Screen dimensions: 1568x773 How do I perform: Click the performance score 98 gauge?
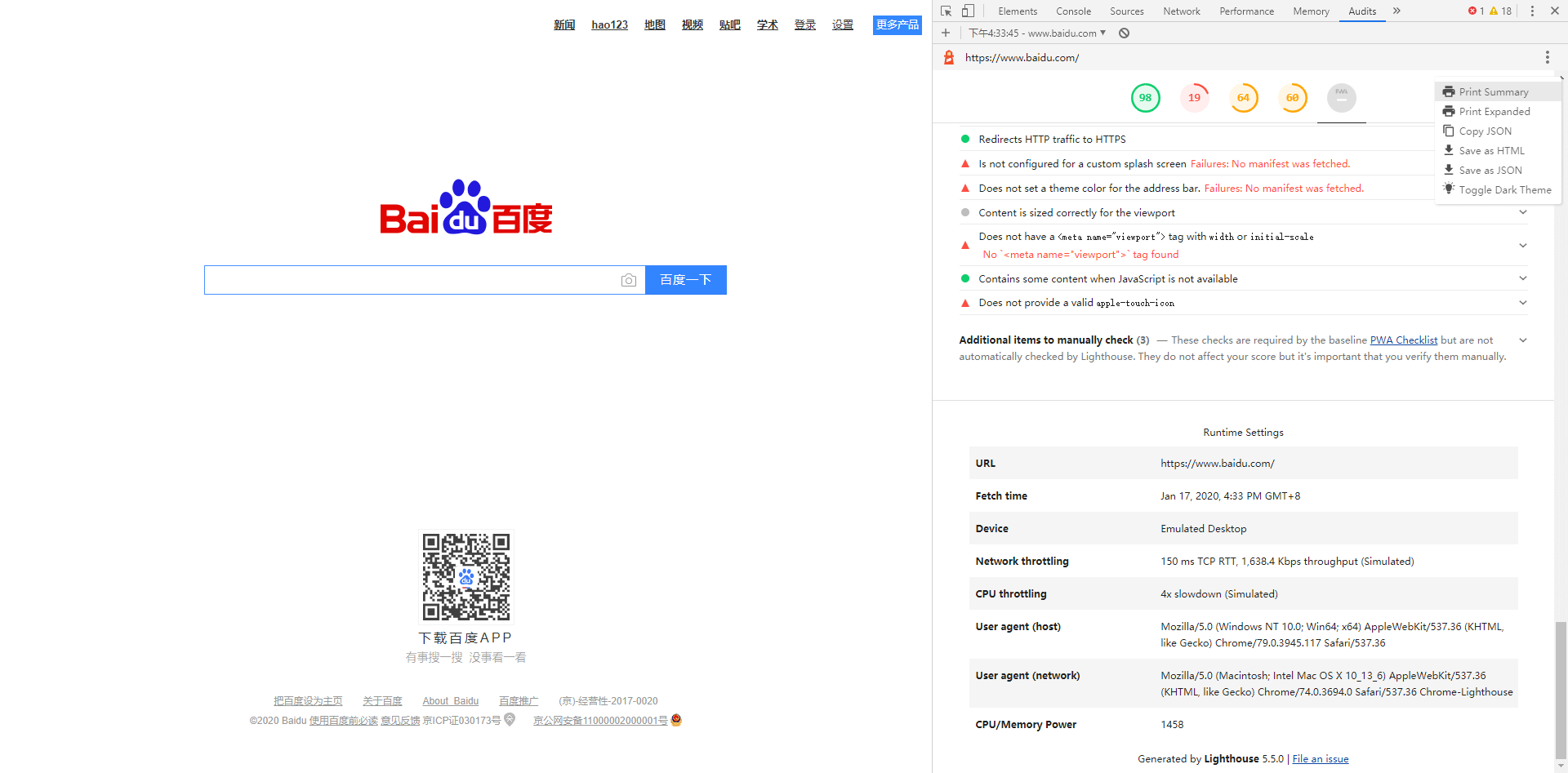tap(1145, 98)
